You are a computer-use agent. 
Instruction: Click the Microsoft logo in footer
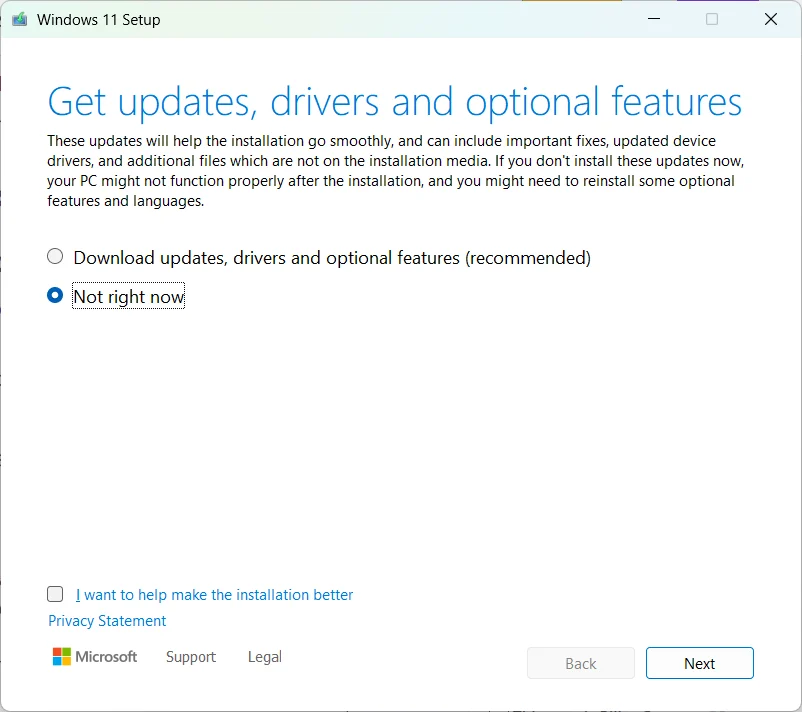(x=95, y=656)
